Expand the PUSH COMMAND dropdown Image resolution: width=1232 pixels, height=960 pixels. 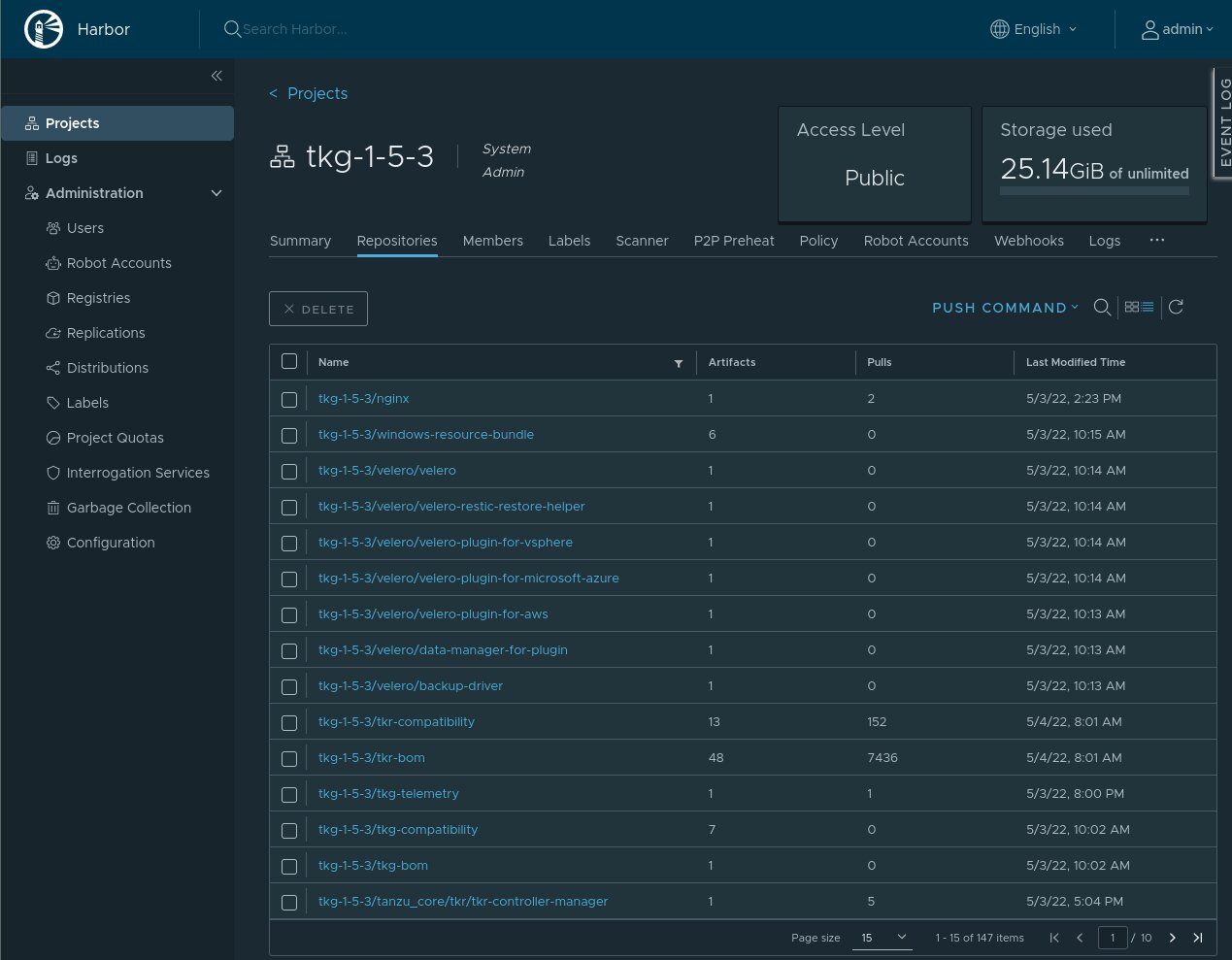pyautogui.click(x=1005, y=308)
